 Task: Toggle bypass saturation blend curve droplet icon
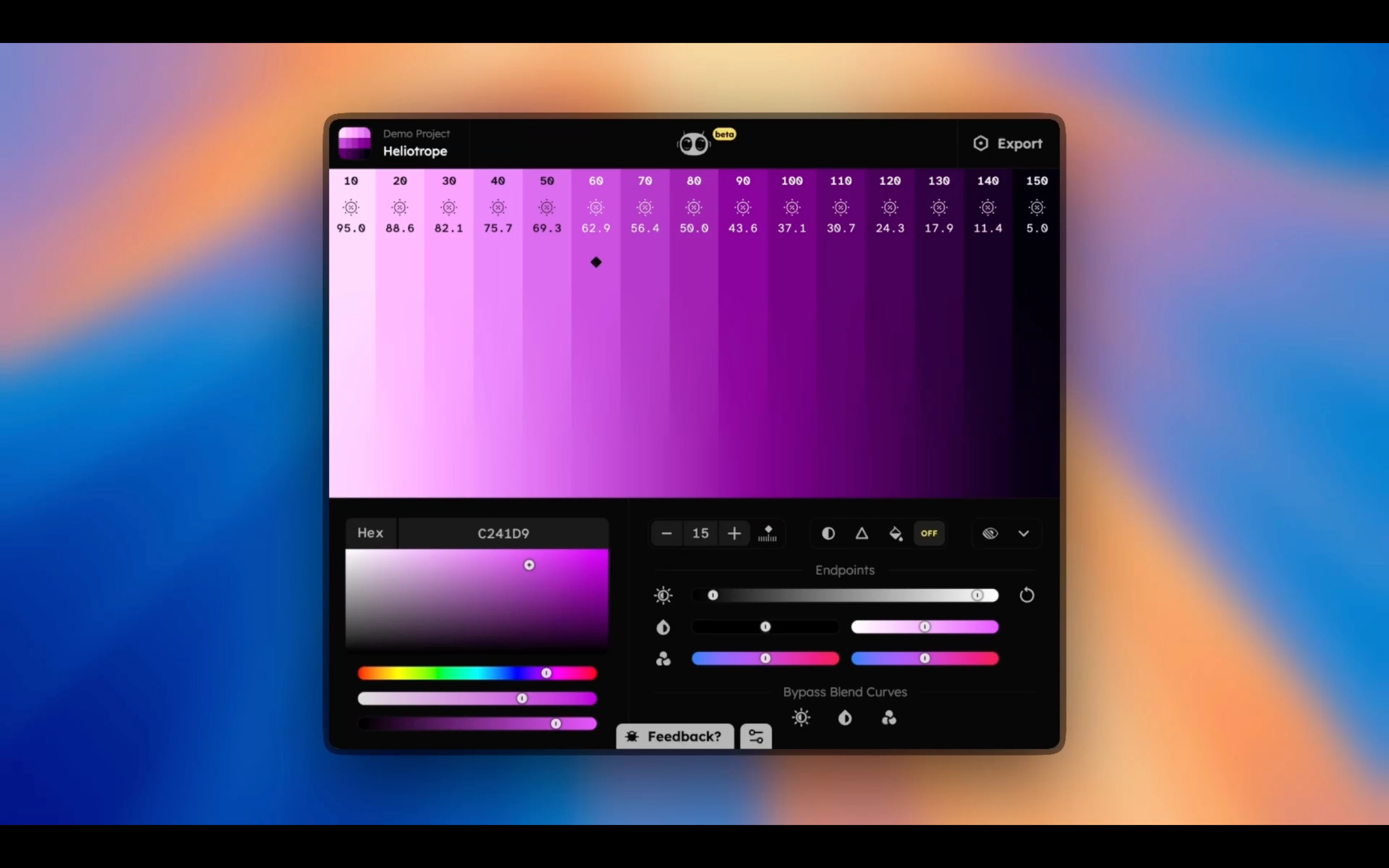click(x=845, y=718)
